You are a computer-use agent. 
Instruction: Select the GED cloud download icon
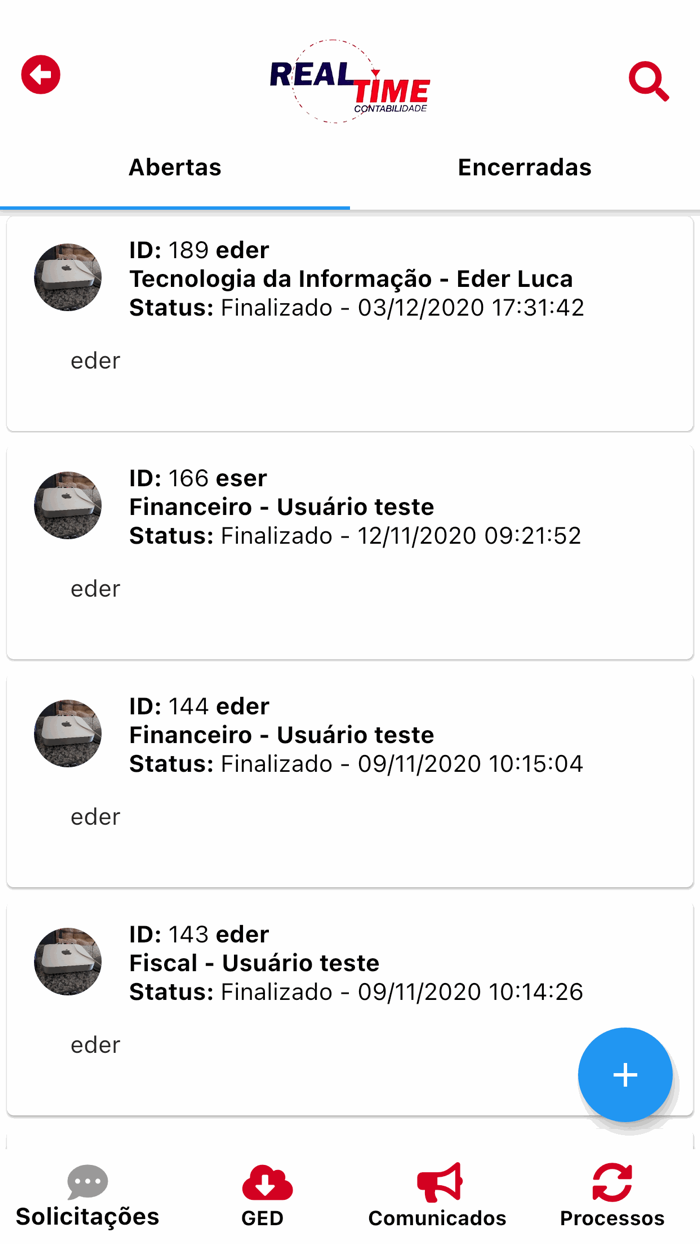(263, 1181)
